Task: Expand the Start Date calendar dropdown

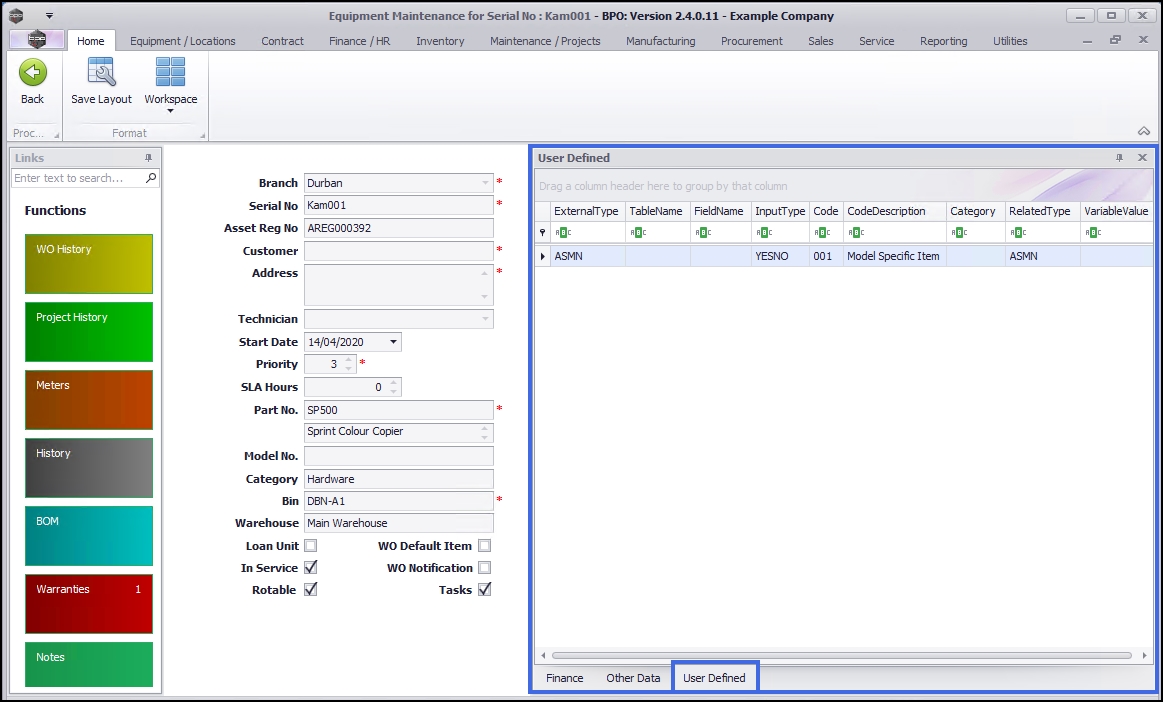Action: (x=393, y=342)
